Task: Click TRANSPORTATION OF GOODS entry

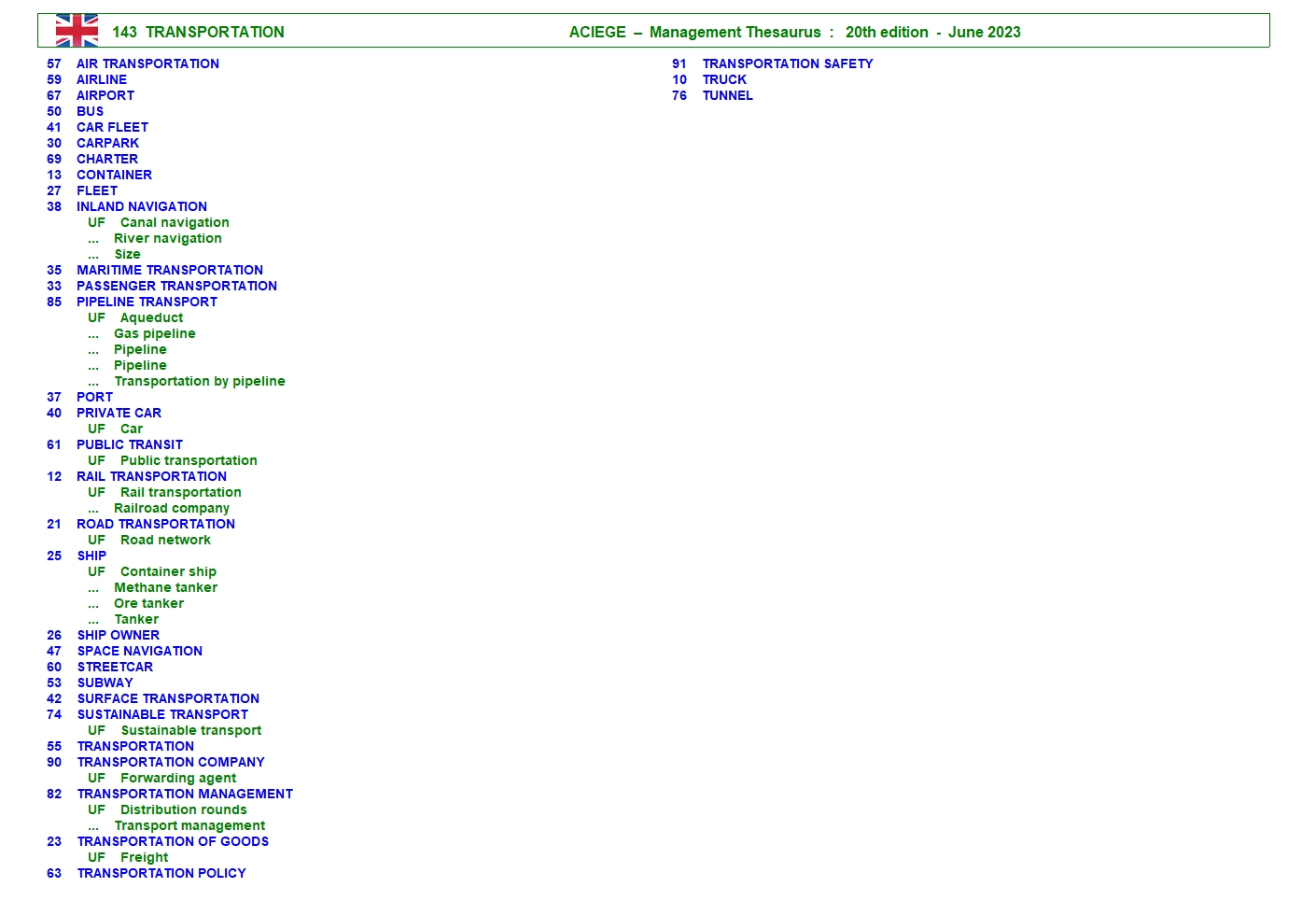Action: [173, 841]
